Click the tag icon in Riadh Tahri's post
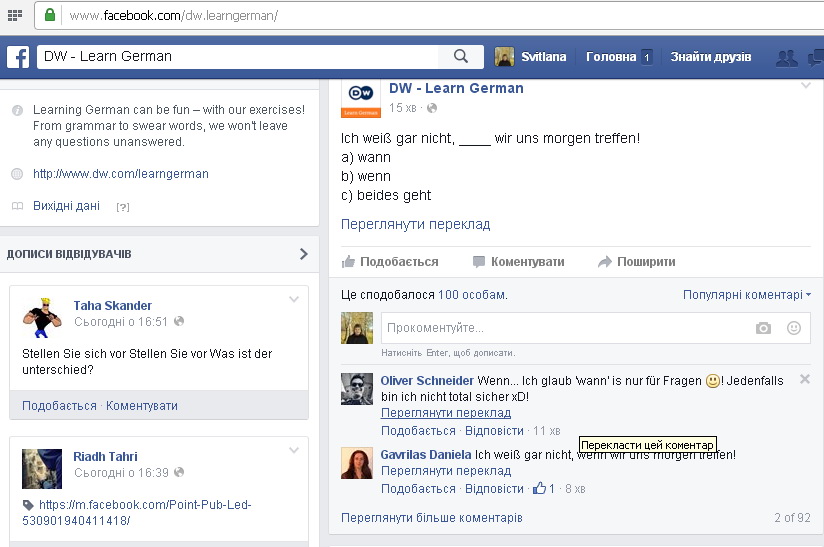 tap(28, 505)
